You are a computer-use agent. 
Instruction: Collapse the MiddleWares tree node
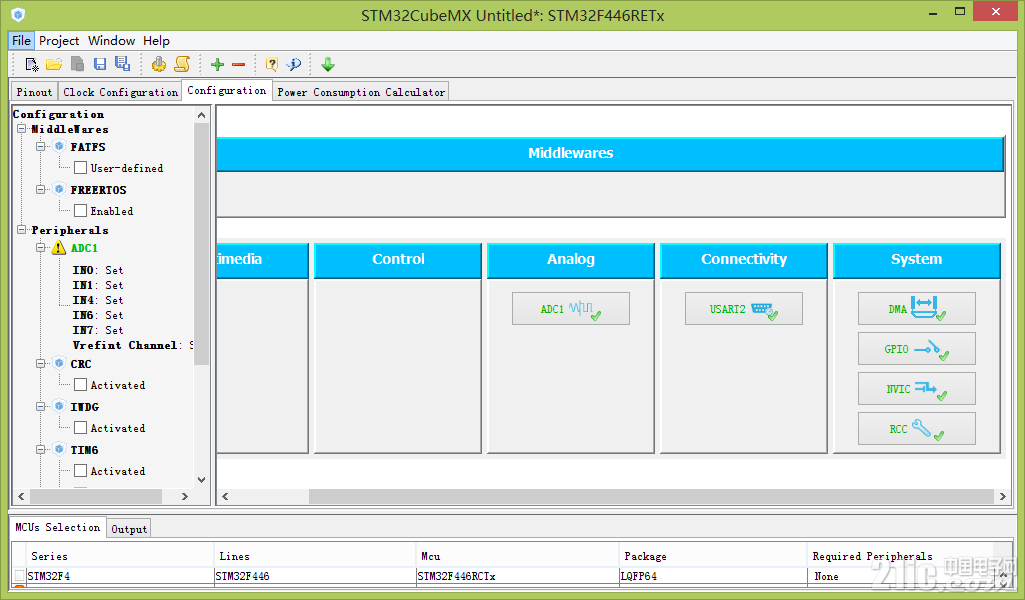click(x=22, y=129)
